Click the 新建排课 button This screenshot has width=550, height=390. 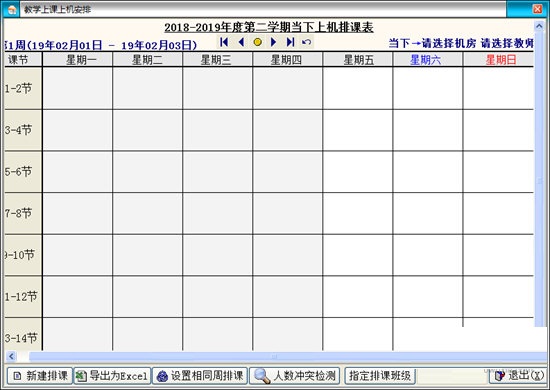coord(40,376)
